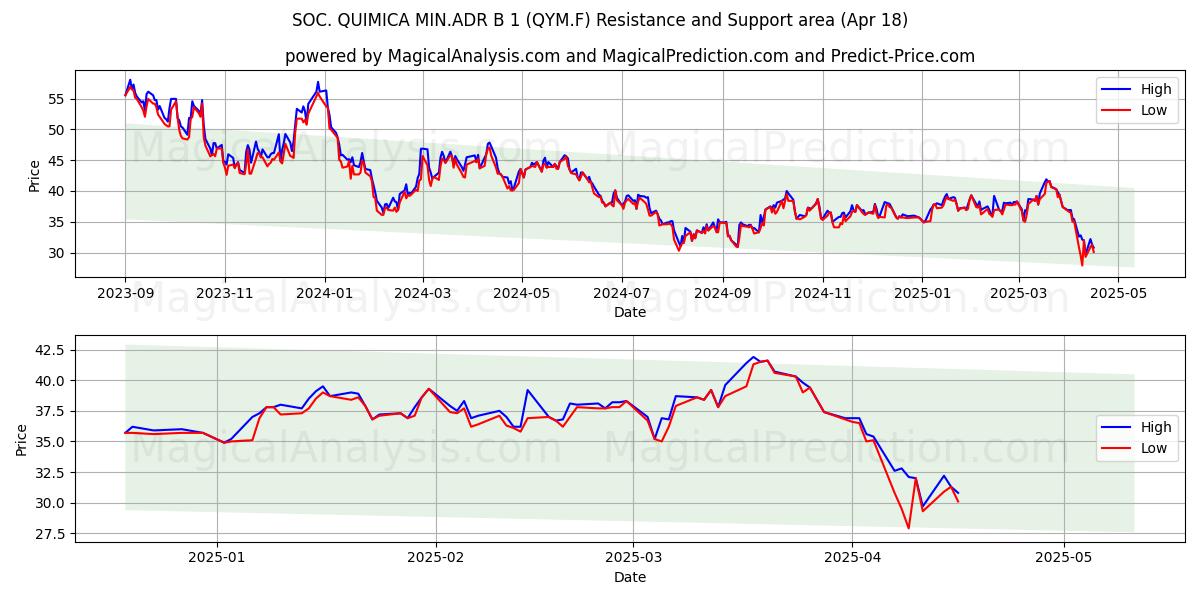1200x600 pixels.
Task: Click top chart y-axis value 50
Action: coord(59,130)
